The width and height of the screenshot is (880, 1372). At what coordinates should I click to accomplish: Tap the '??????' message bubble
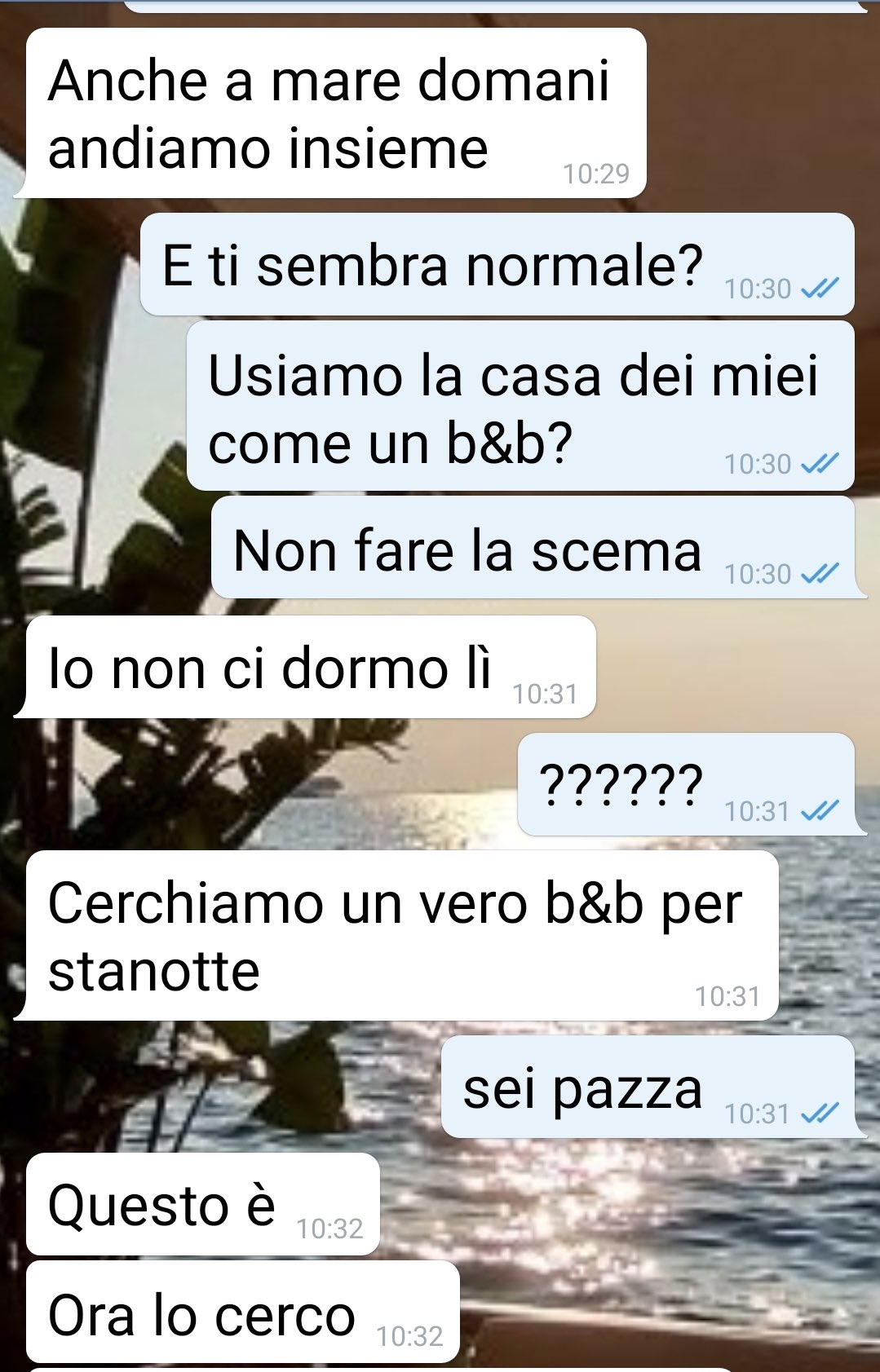coord(686,784)
